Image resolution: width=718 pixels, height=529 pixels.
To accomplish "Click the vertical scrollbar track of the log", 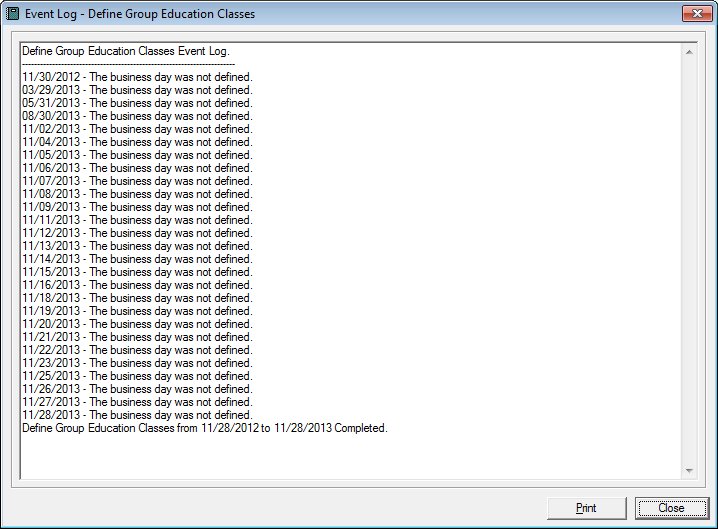I will pyautogui.click(x=689, y=260).
